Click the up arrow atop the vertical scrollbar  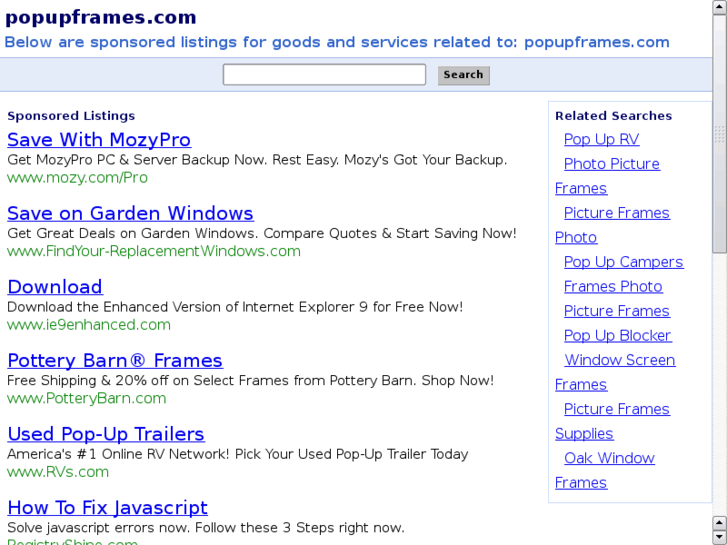coord(719,7)
